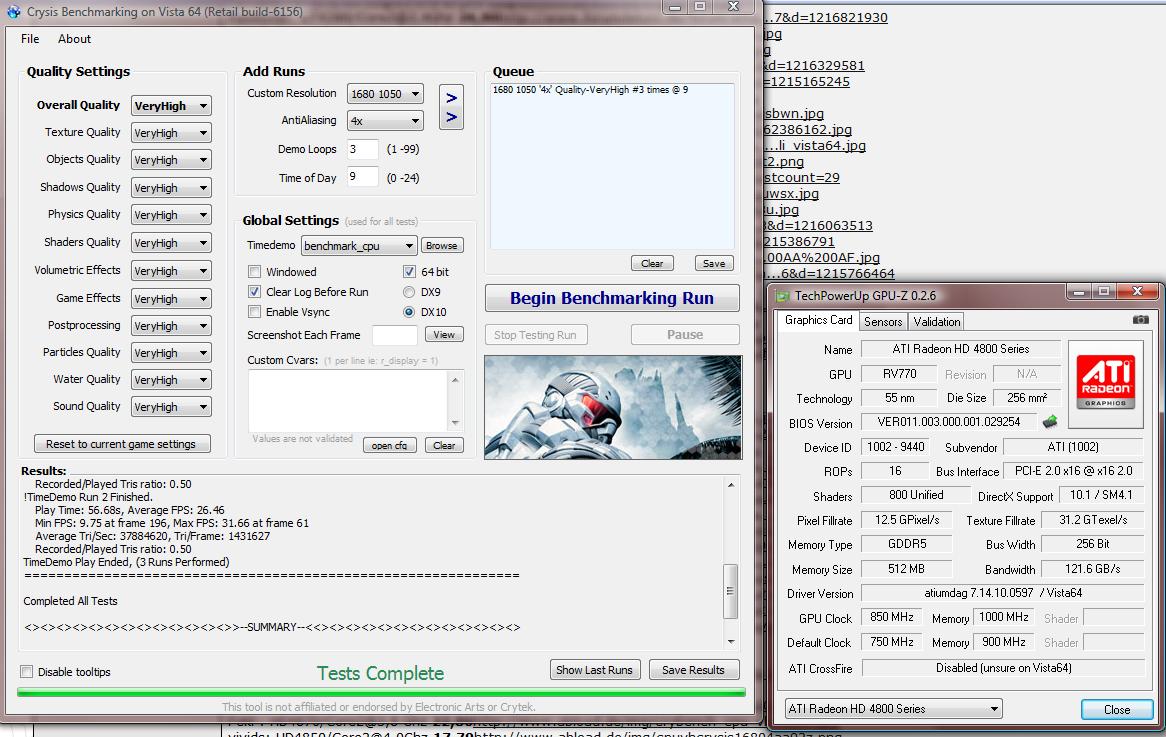Open the Shadows Quality dropdown

(171, 187)
